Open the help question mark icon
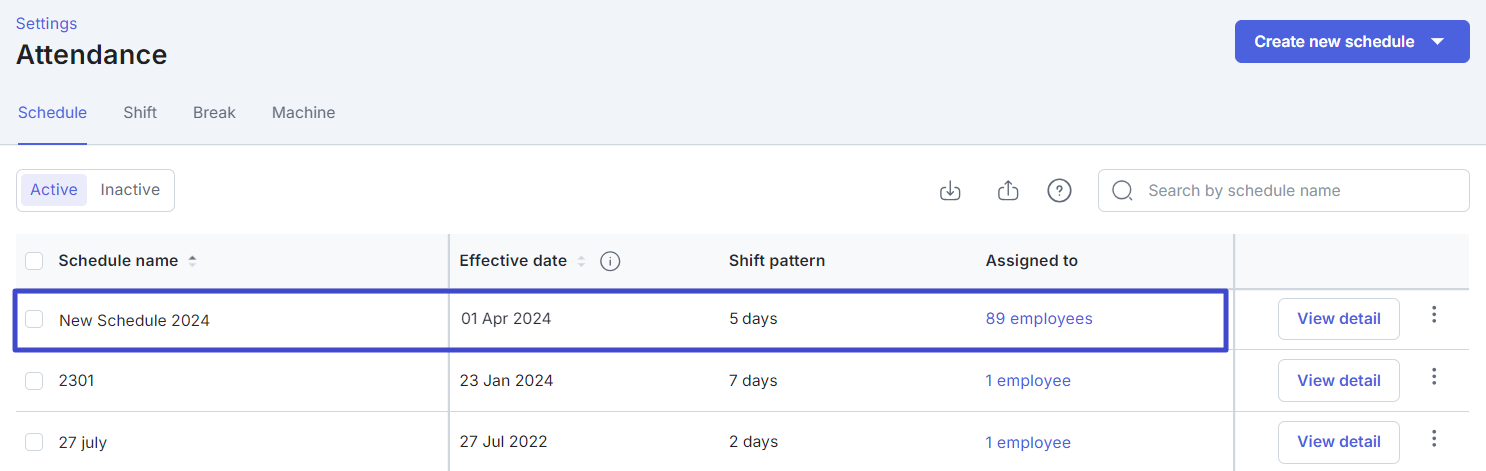1486x471 pixels. pyautogui.click(x=1059, y=190)
